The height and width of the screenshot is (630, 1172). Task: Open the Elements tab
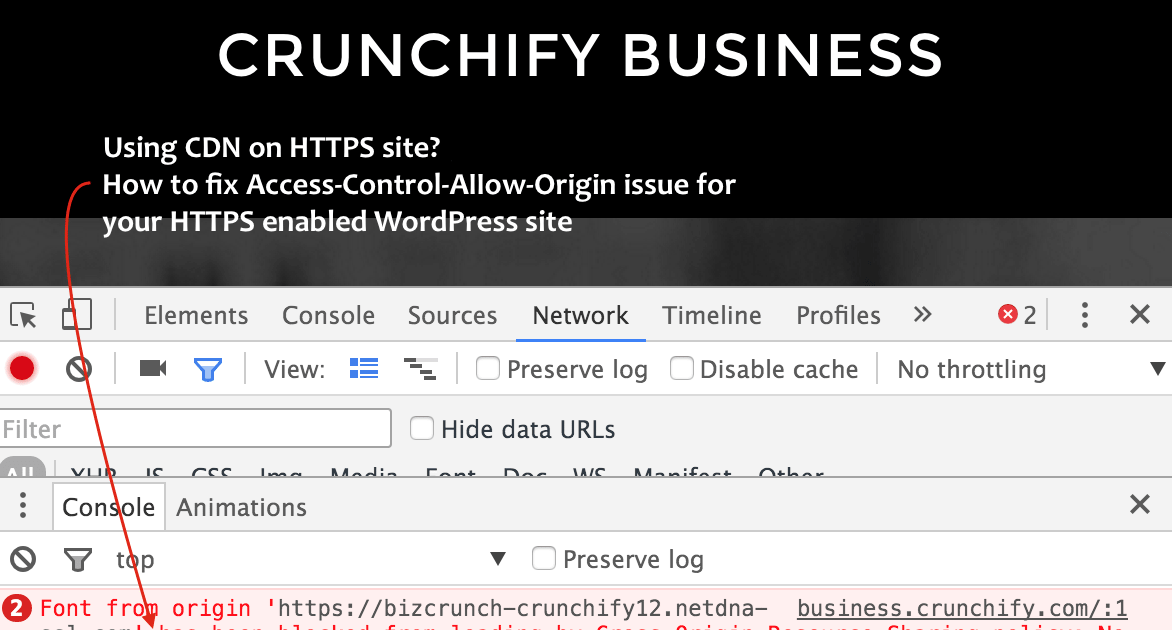coord(196,315)
